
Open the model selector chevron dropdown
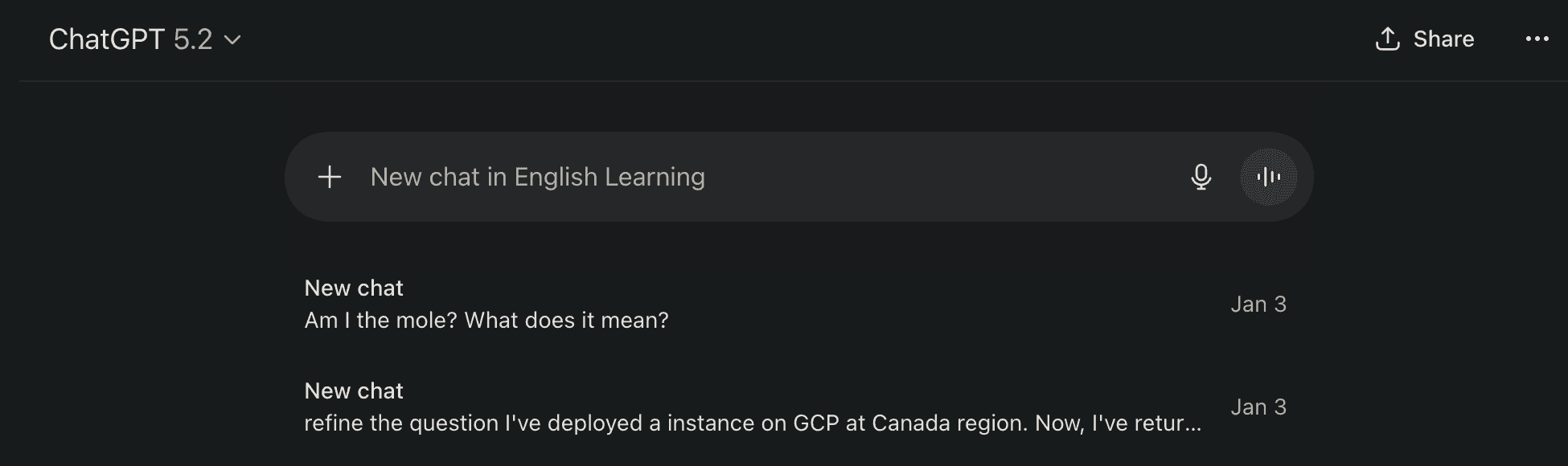232,39
